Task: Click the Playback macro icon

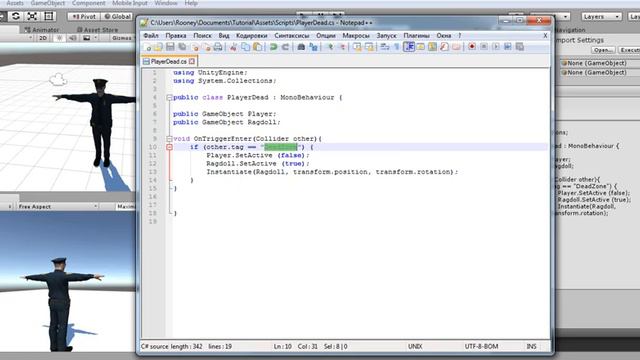Action: coord(496,47)
